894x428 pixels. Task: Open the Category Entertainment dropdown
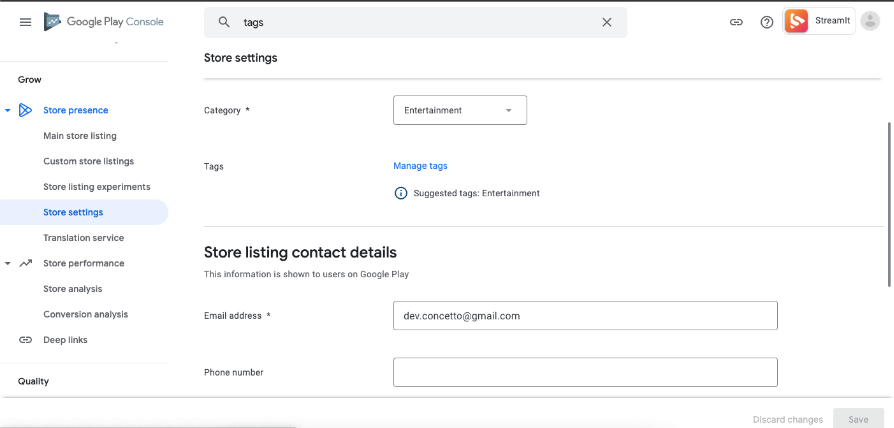click(x=460, y=110)
